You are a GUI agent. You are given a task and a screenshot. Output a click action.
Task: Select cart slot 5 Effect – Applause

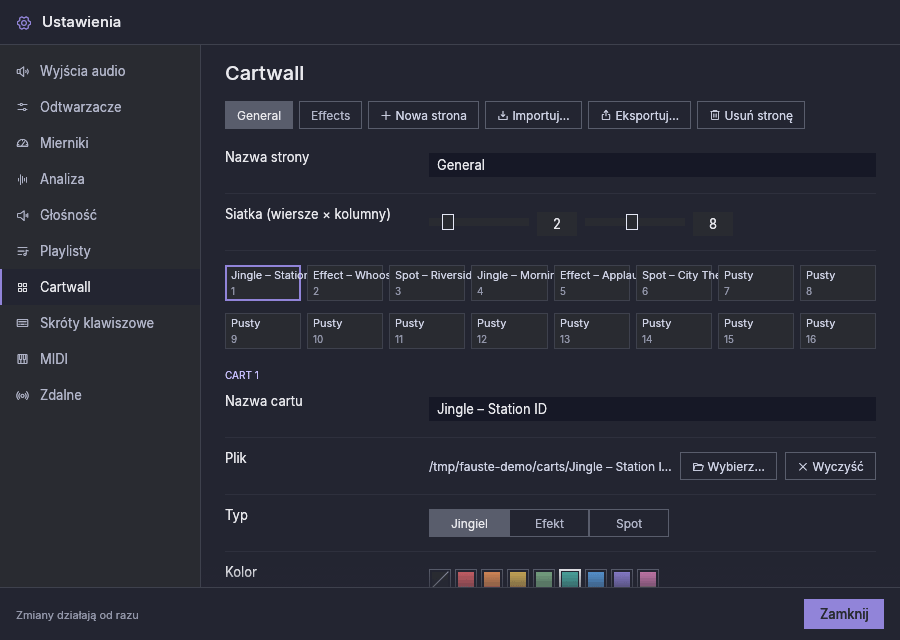[592, 283]
